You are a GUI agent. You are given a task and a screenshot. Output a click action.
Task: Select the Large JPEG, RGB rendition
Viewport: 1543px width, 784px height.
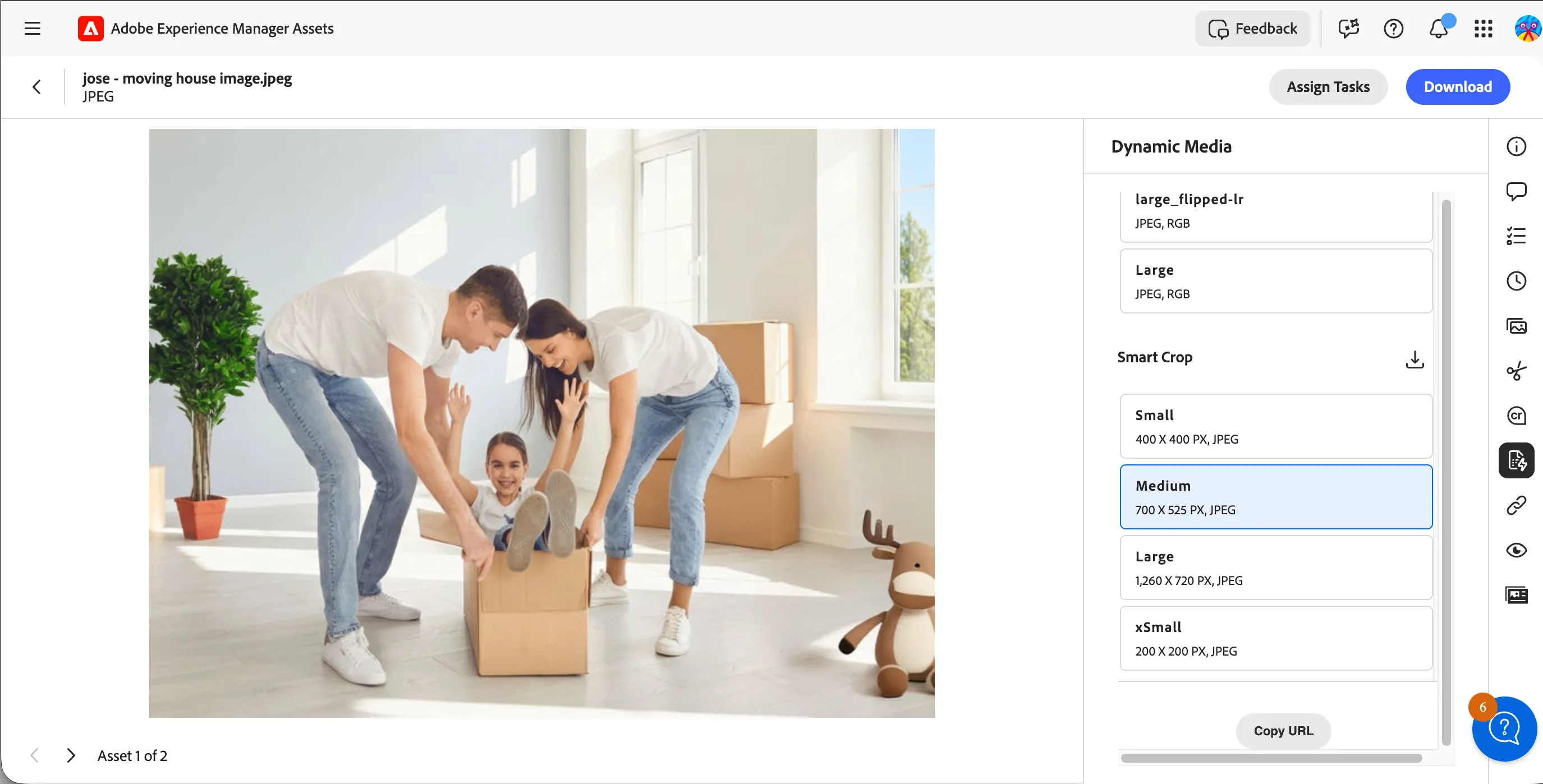(1276, 282)
